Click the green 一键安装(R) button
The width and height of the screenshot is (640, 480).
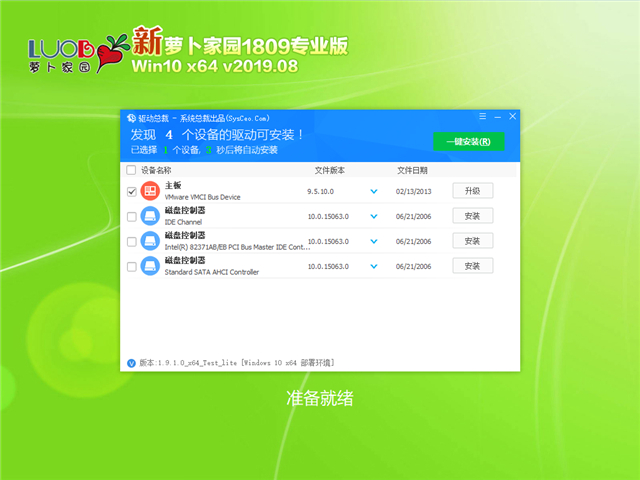pos(468,141)
